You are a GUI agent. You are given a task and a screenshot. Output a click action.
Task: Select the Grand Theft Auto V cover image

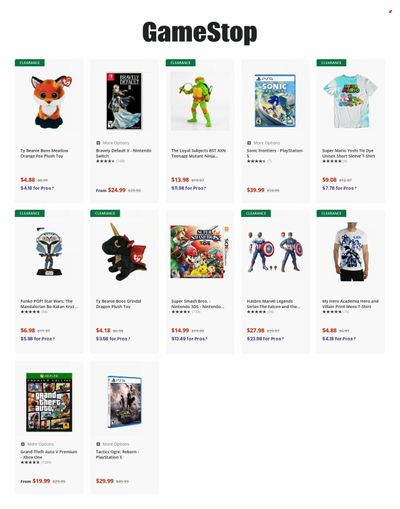click(x=49, y=402)
